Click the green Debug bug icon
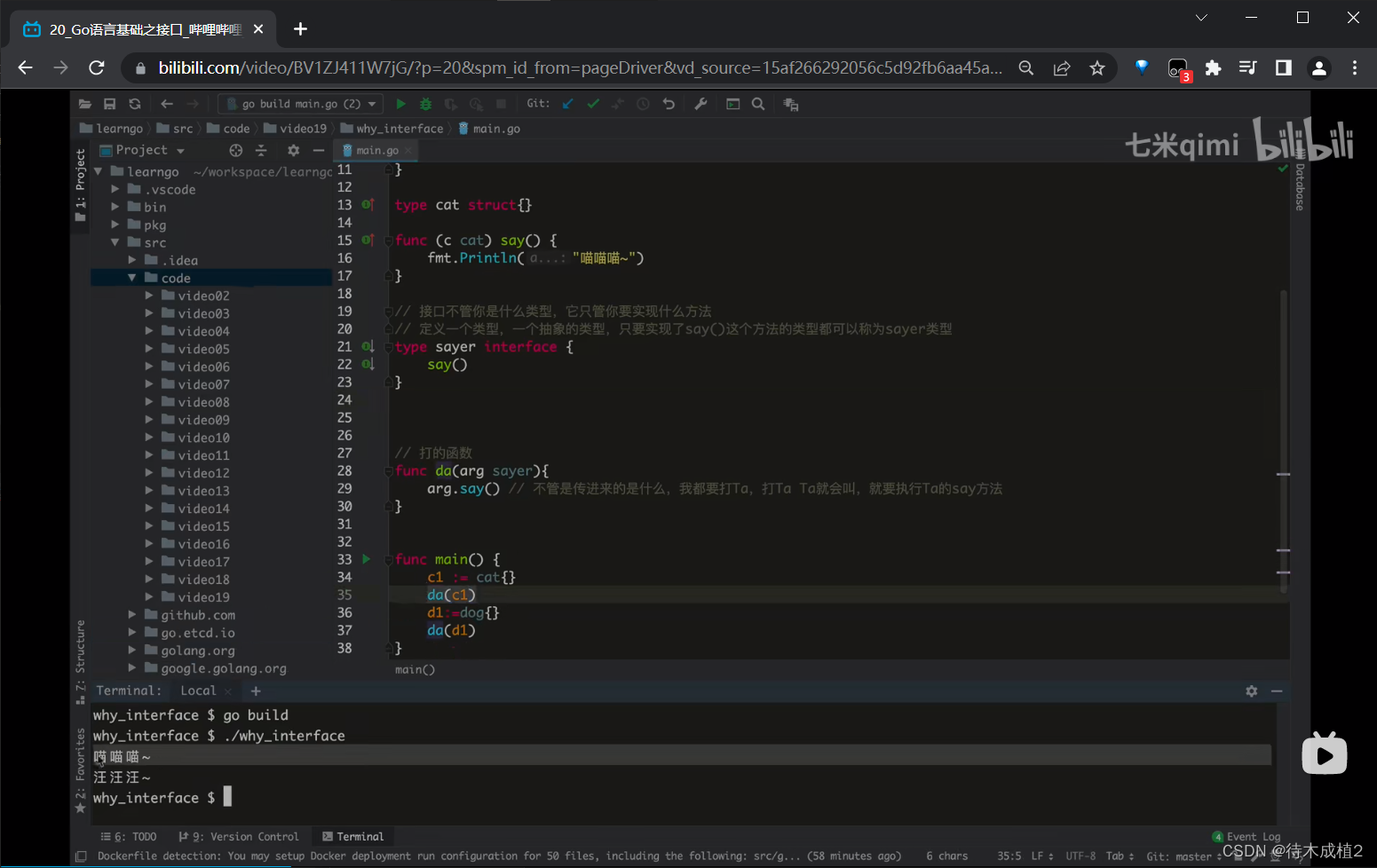This screenshot has width=1377, height=868. pyautogui.click(x=425, y=104)
